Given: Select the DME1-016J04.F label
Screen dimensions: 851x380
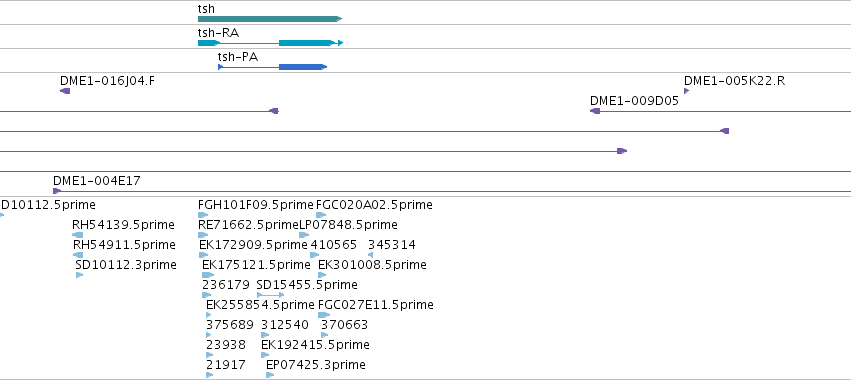Looking at the screenshot, I should tap(107, 81).
